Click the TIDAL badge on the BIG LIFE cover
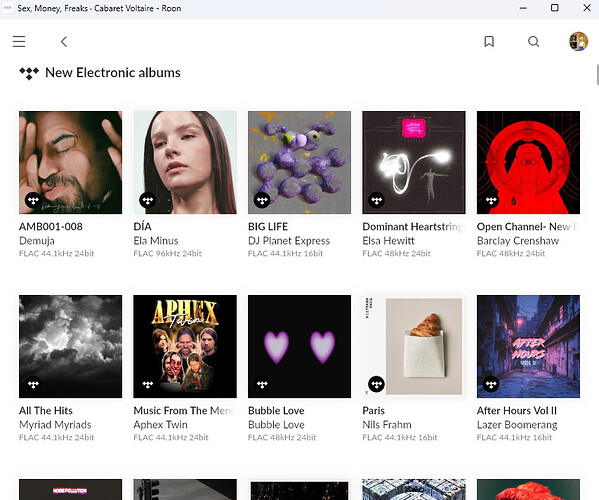The width and height of the screenshot is (599, 500). tap(262, 200)
